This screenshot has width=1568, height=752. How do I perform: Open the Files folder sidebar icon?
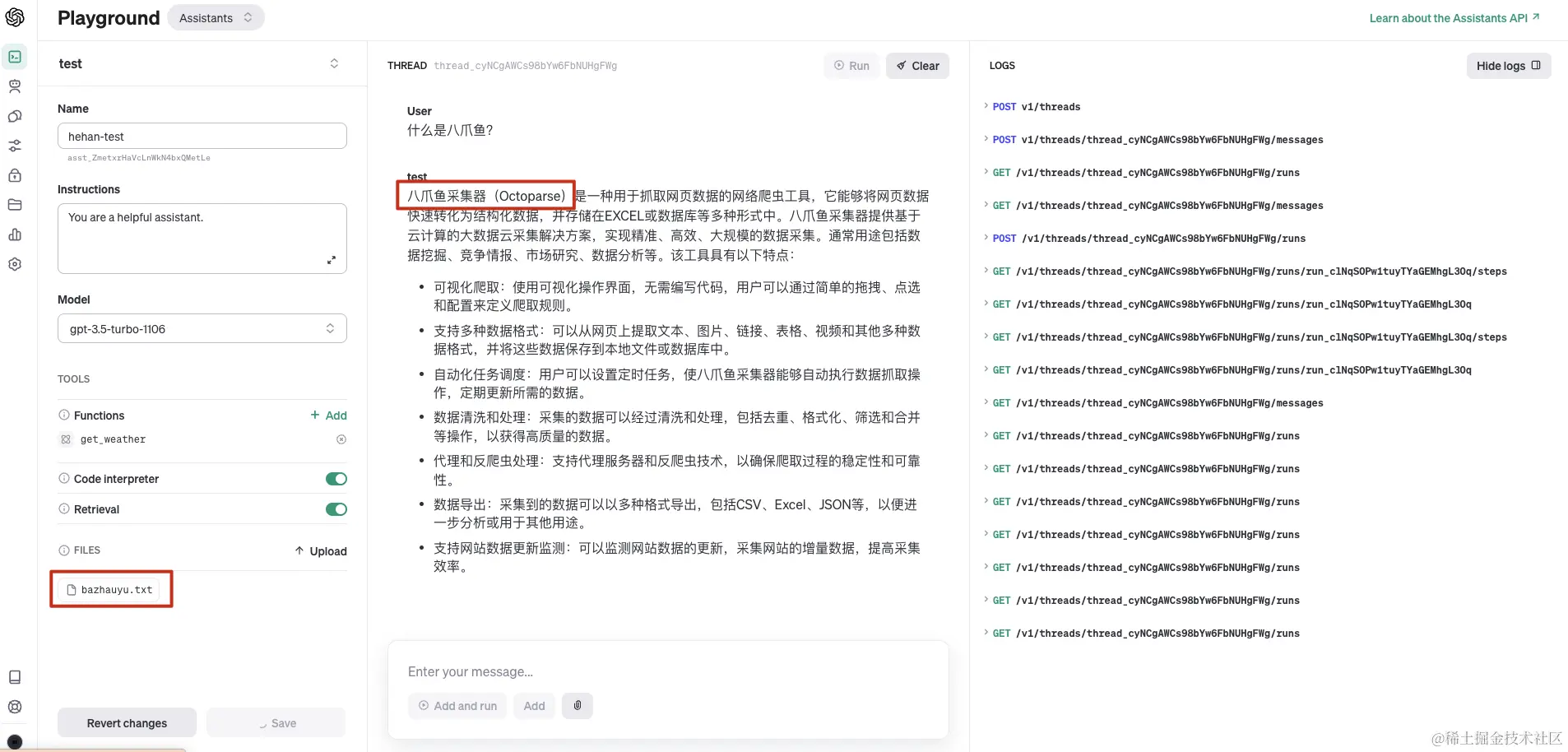(15, 205)
